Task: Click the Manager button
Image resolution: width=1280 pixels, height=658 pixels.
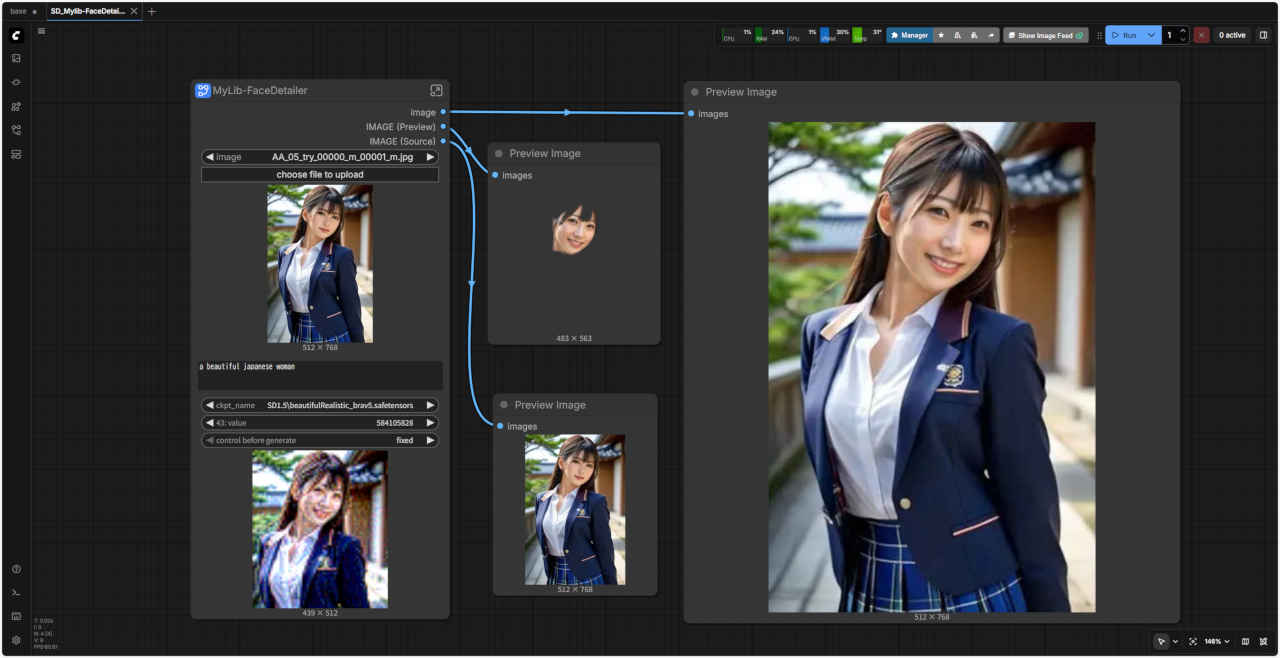Action: click(909, 35)
